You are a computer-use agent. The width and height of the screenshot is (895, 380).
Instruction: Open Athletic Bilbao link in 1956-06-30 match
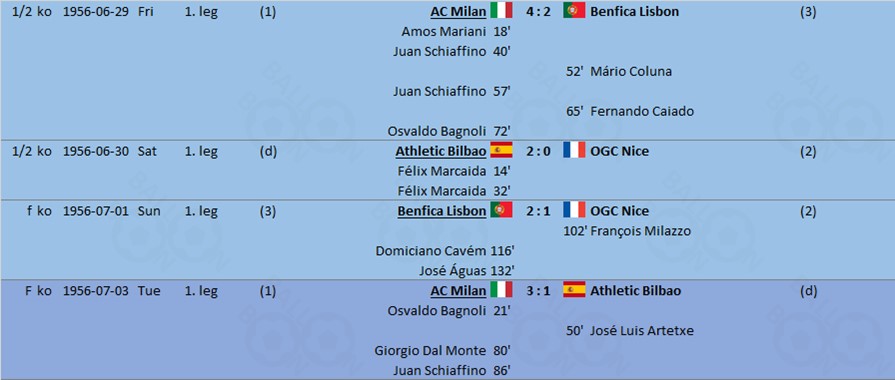tap(441, 151)
